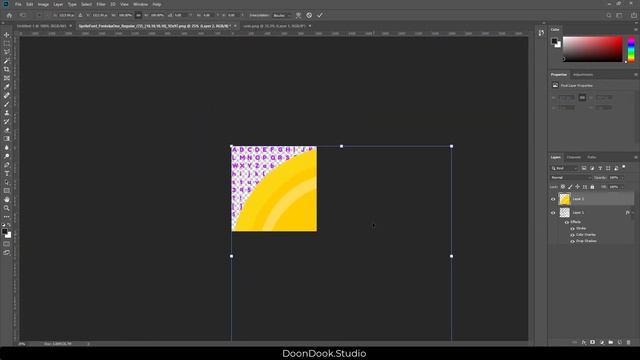
Task: Select the Dodge tool
Action: point(7,156)
